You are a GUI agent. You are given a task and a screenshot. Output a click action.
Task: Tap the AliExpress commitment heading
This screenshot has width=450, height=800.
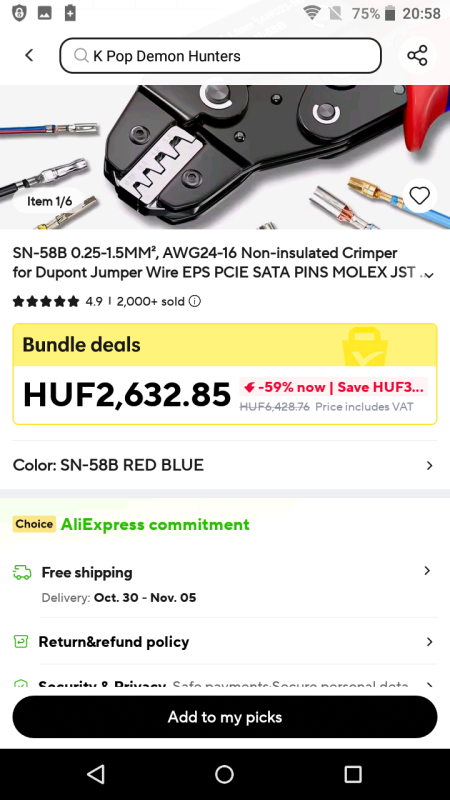(155, 524)
